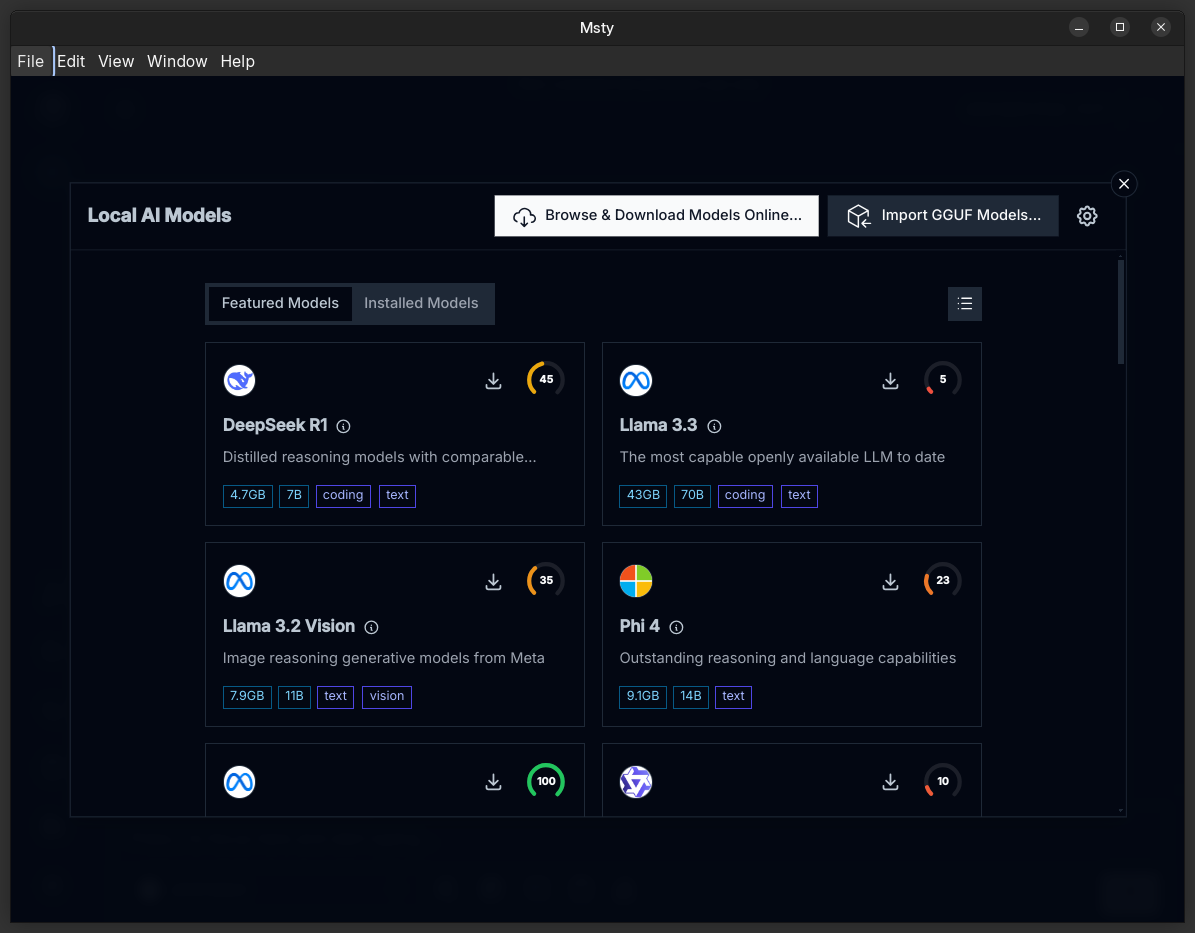Download the Phi 4 model
Image resolution: width=1195 pixels, height=933 pixels.
[x=890, y=582]
